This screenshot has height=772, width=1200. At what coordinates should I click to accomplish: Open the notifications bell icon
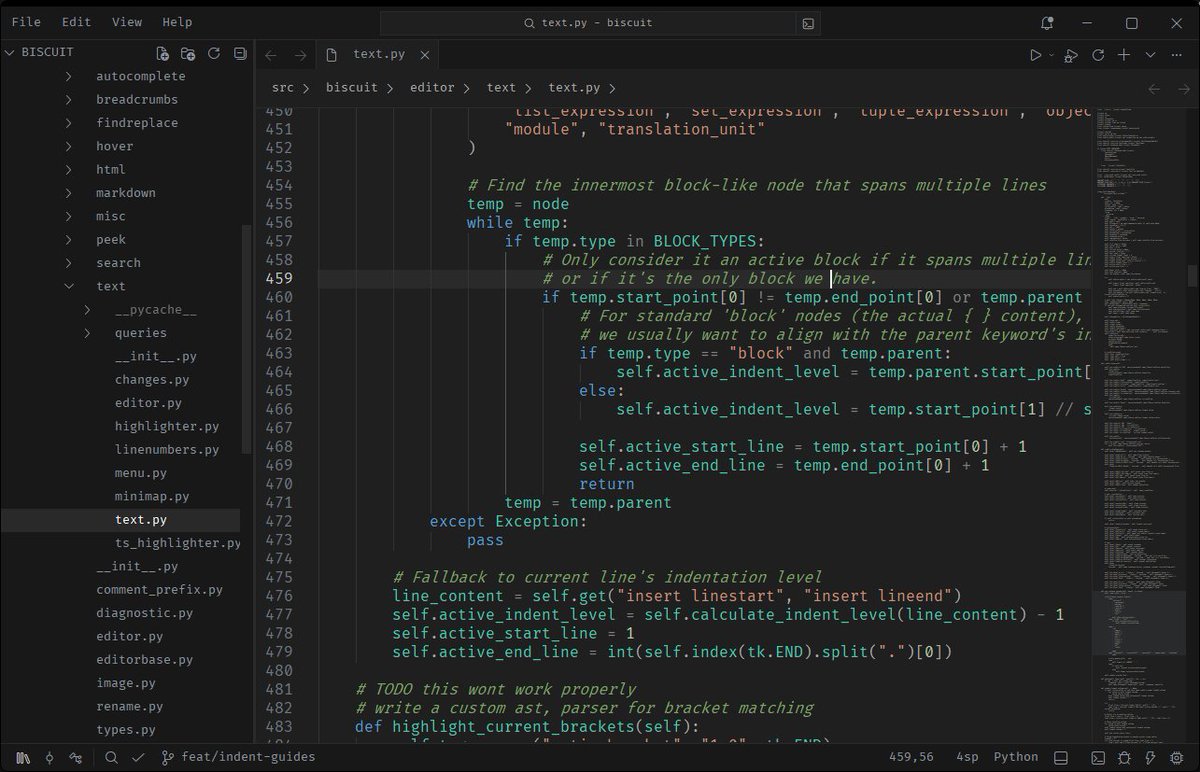(1047, 22)
